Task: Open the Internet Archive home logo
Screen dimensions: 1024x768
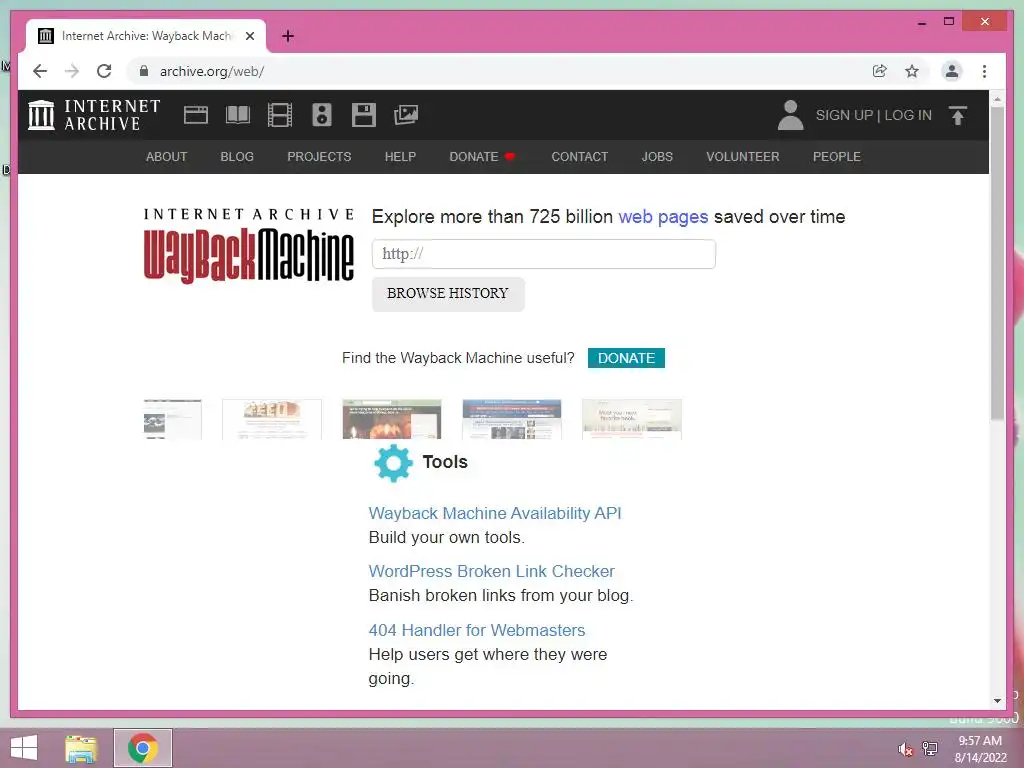Action: [94, 115]
